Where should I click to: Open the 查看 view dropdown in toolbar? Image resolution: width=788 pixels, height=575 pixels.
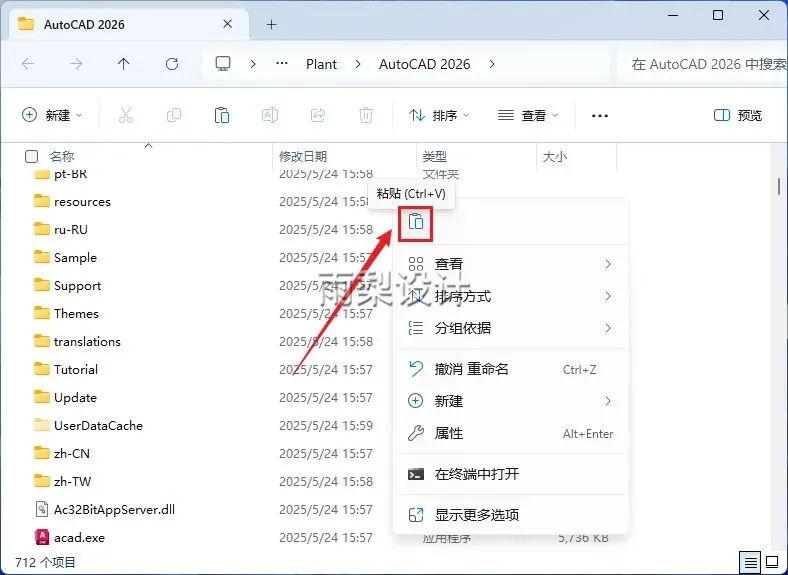click(x=528, y=116)
